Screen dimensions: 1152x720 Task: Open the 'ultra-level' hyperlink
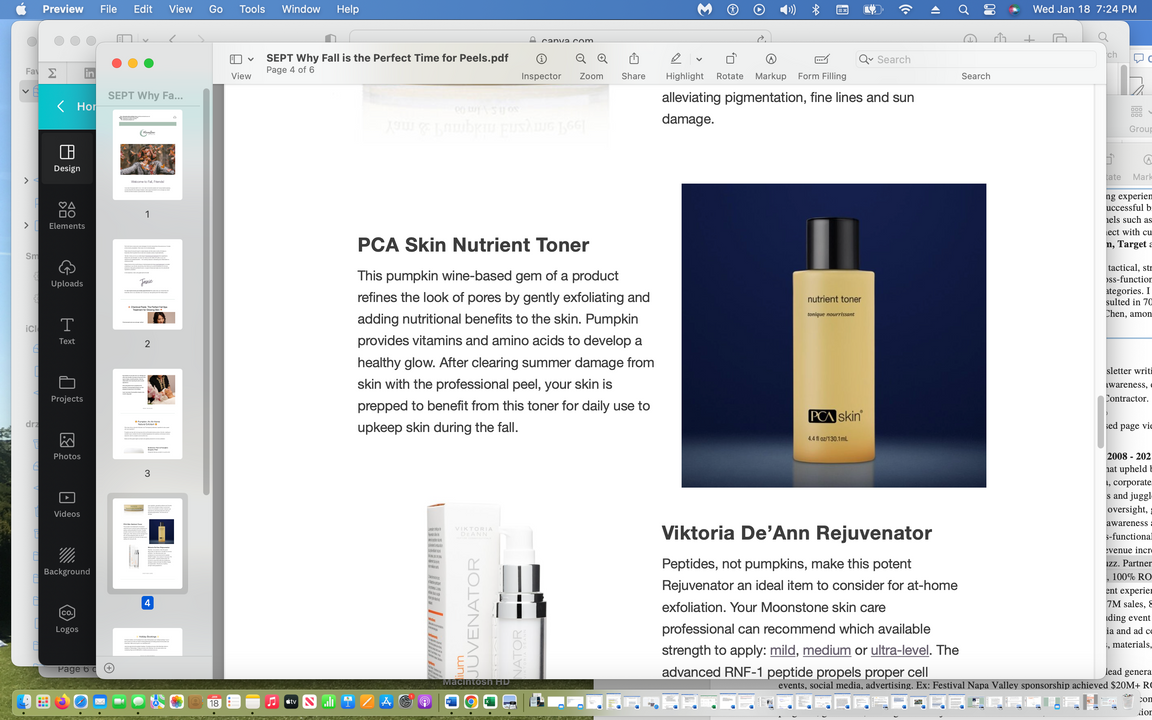900,650
